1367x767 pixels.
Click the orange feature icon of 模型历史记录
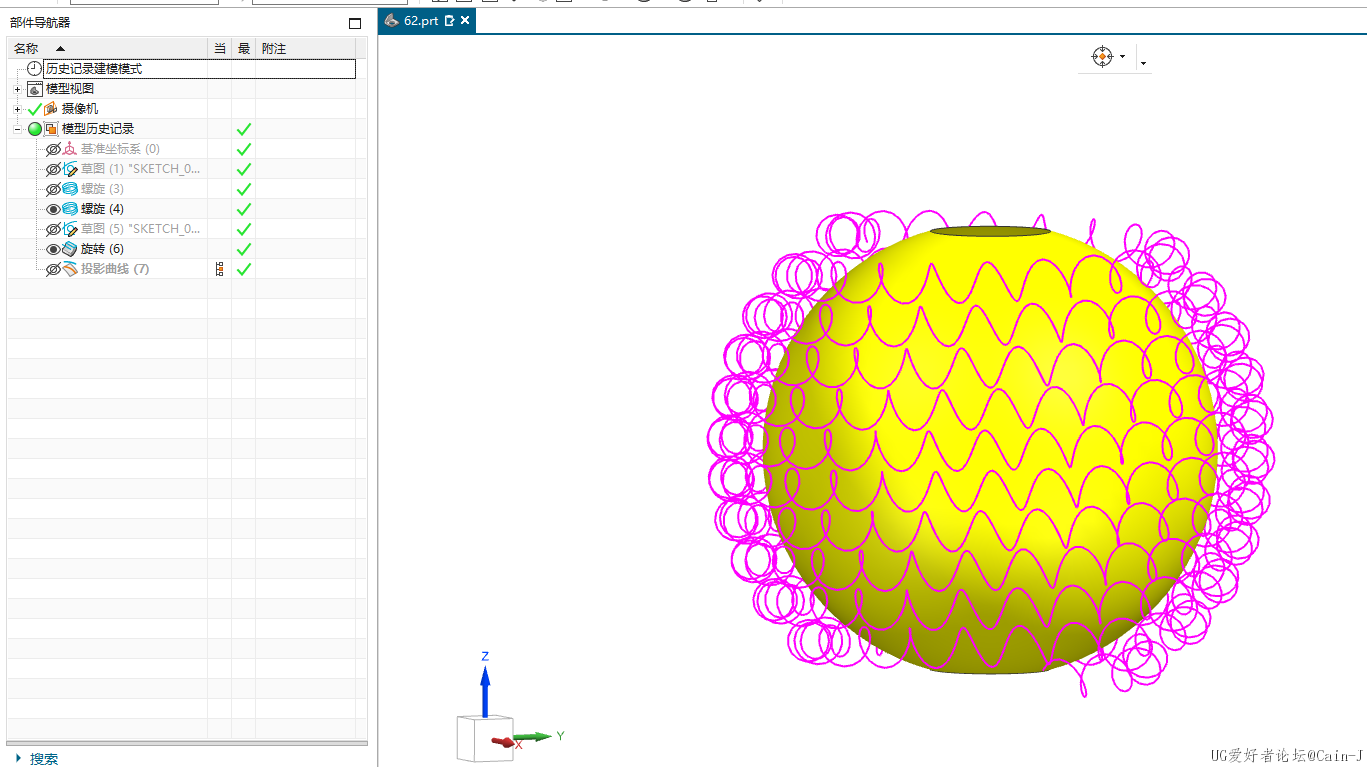click(51, 129)
